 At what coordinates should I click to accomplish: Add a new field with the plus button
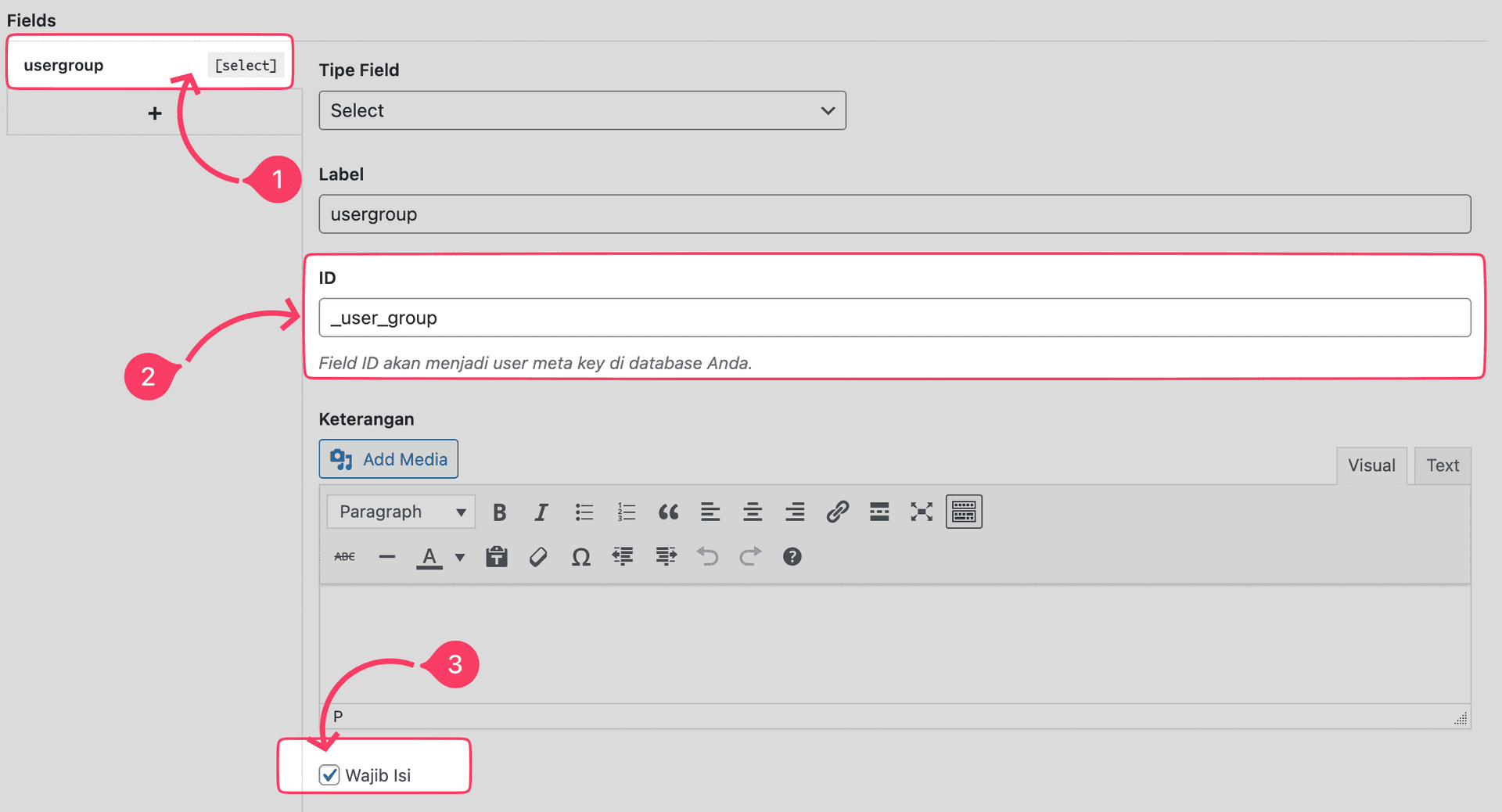coord(154,112)
